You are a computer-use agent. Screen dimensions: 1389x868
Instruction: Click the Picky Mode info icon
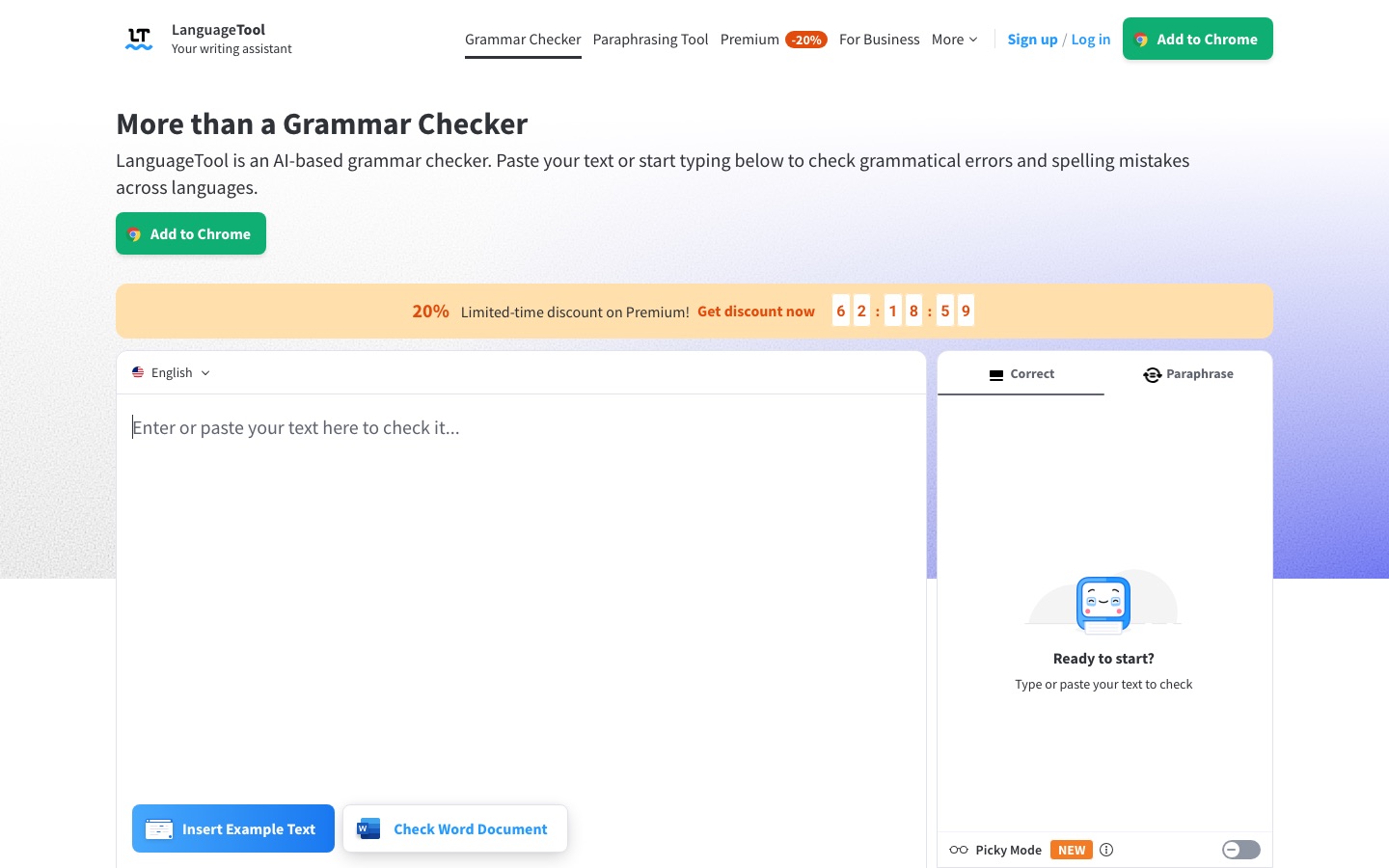click(x=1106, y=850)
